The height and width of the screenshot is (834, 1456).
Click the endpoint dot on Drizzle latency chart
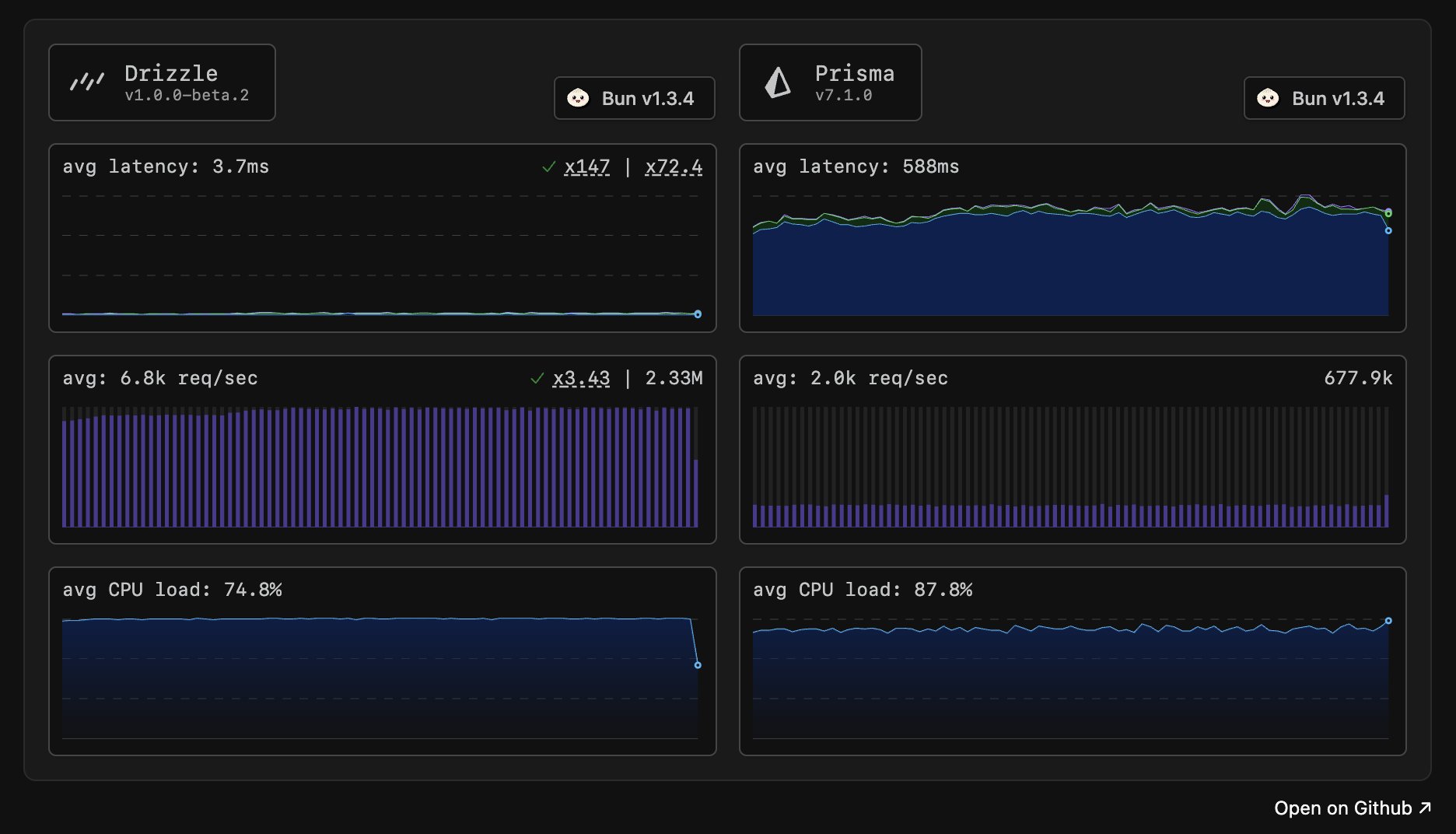(698, 314)
